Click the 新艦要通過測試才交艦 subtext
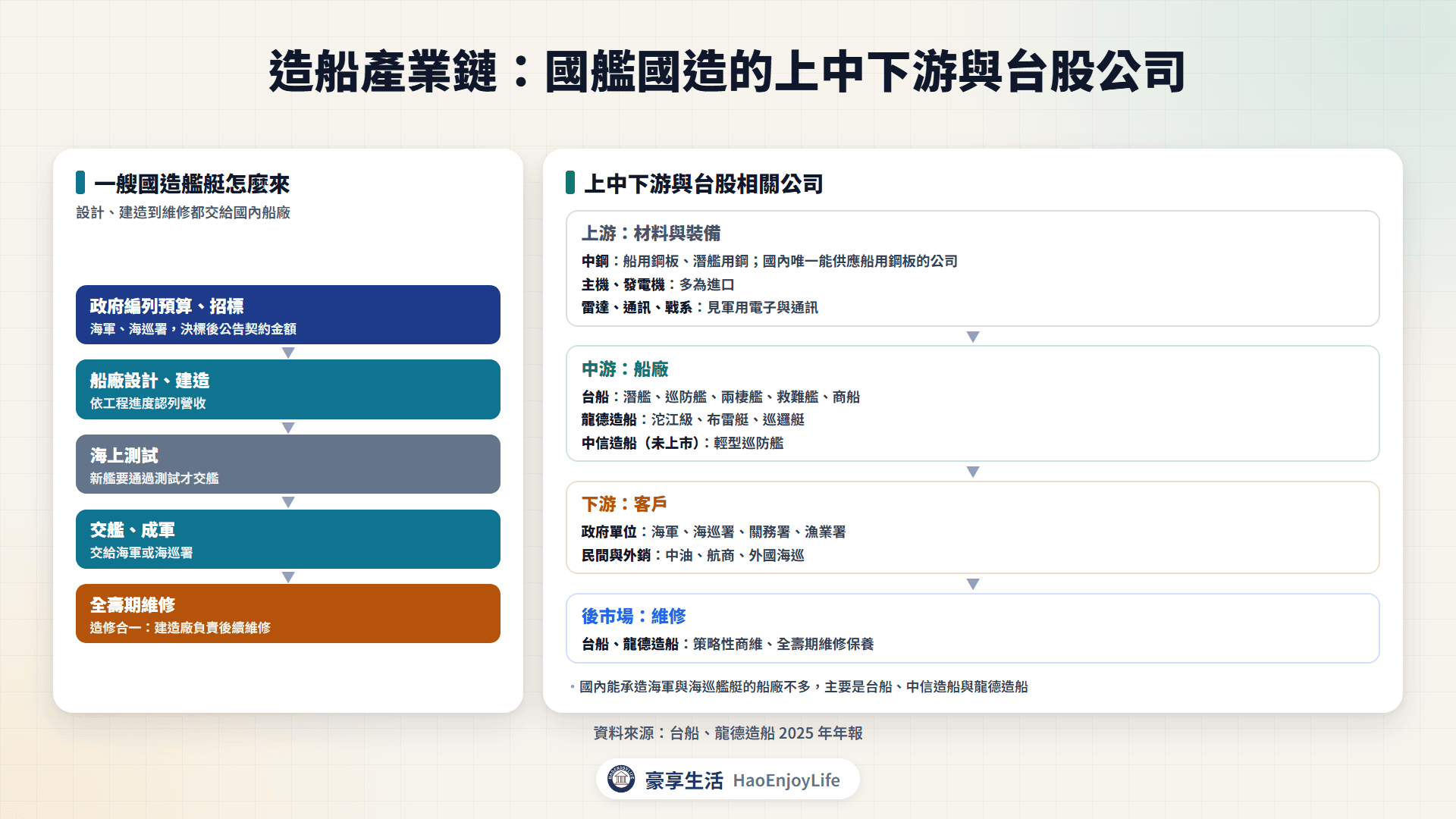The width and height of the screenshot is (1456, 819). 154,479
